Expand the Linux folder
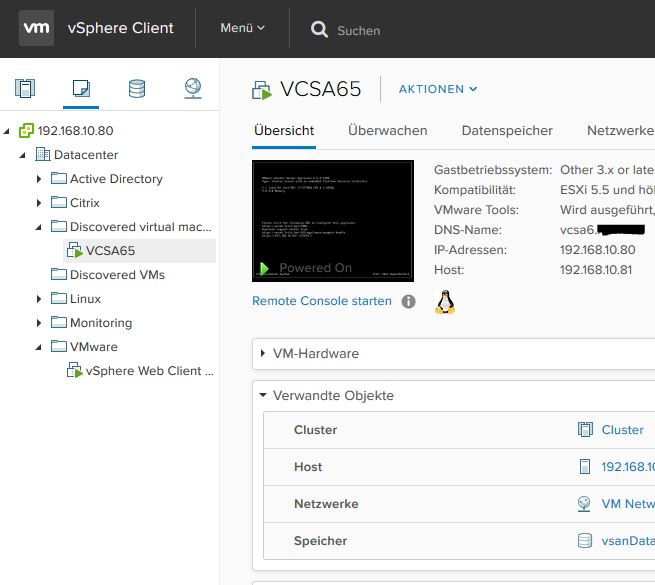The image size is (655, 585). (39, 299)
